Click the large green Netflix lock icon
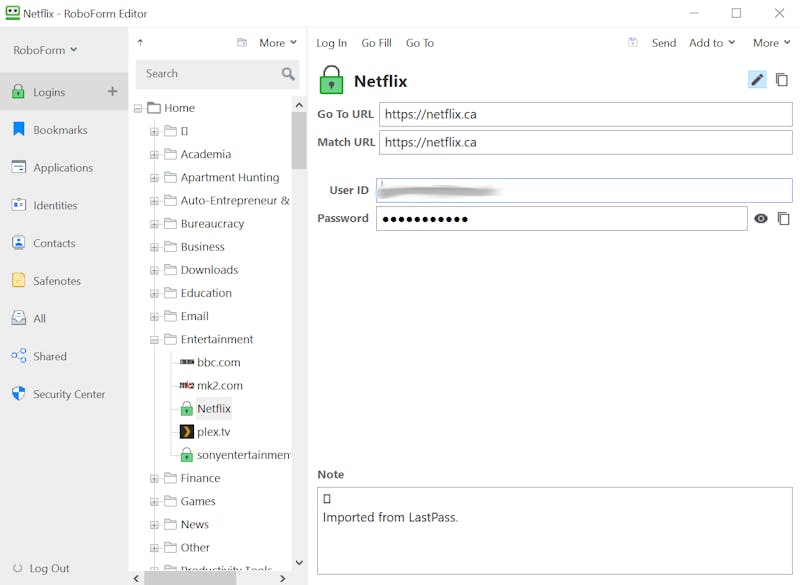The image size is (800, 585). pyautogui.click(x=331, y=80)
